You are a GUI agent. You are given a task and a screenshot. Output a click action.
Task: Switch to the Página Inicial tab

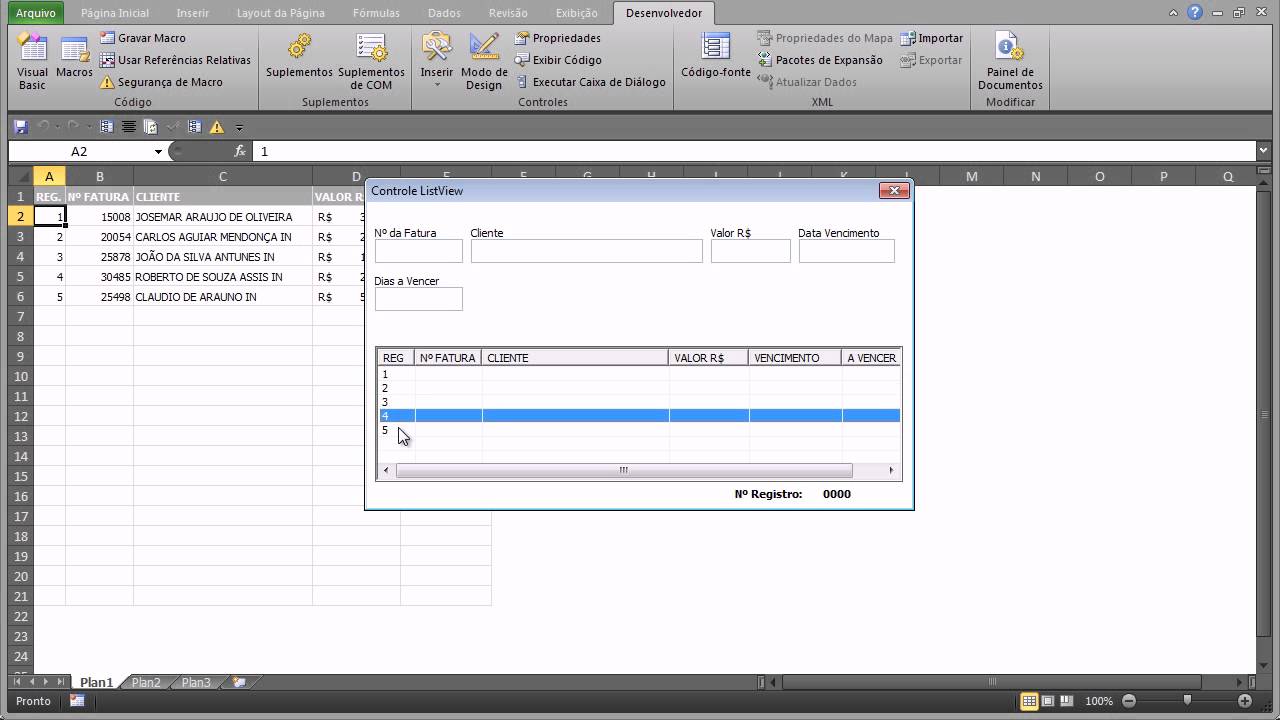[115, 13]
